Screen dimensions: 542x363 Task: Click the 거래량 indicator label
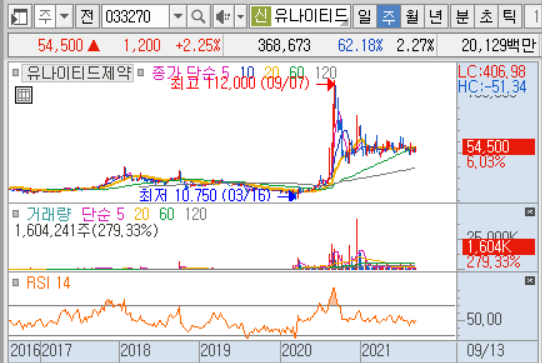click(x=49, y=214)
